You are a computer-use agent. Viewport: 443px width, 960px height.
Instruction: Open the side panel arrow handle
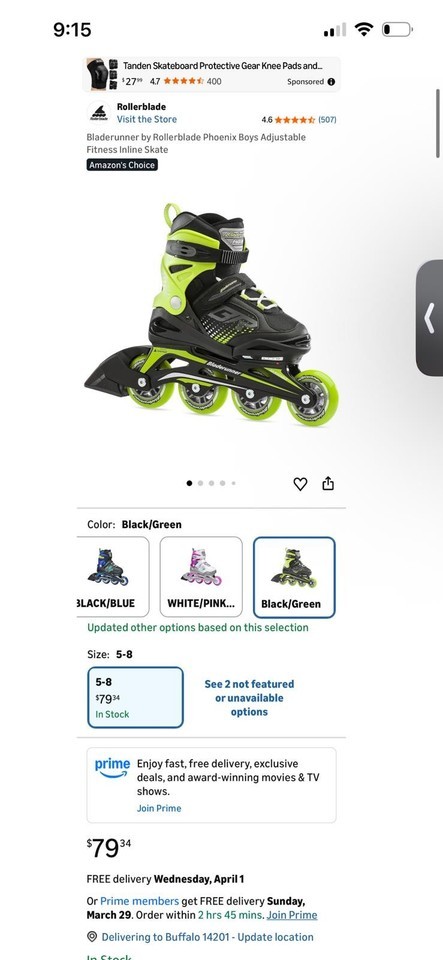pos(430,318)
